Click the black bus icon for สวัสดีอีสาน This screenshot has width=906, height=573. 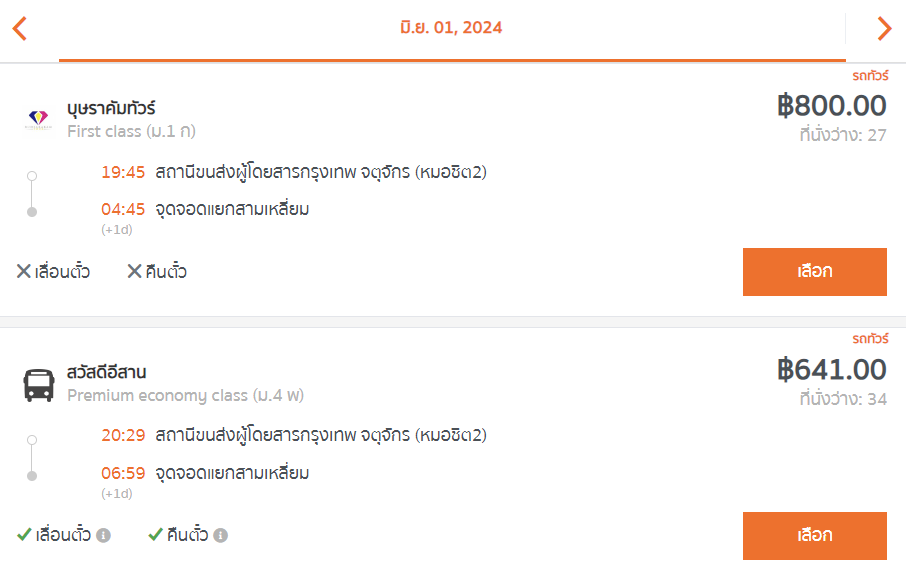tap(39, 385)
